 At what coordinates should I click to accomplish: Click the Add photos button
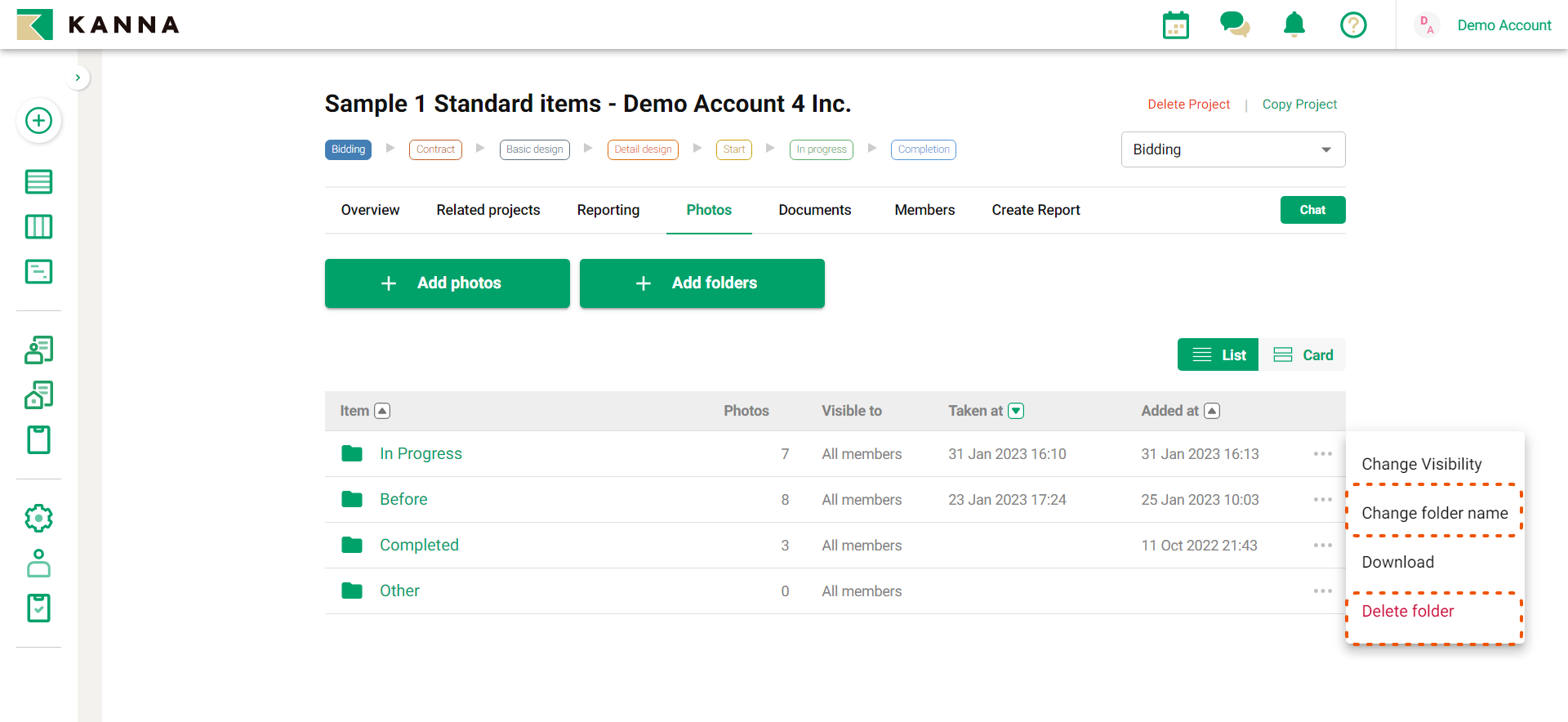[447, 283]
